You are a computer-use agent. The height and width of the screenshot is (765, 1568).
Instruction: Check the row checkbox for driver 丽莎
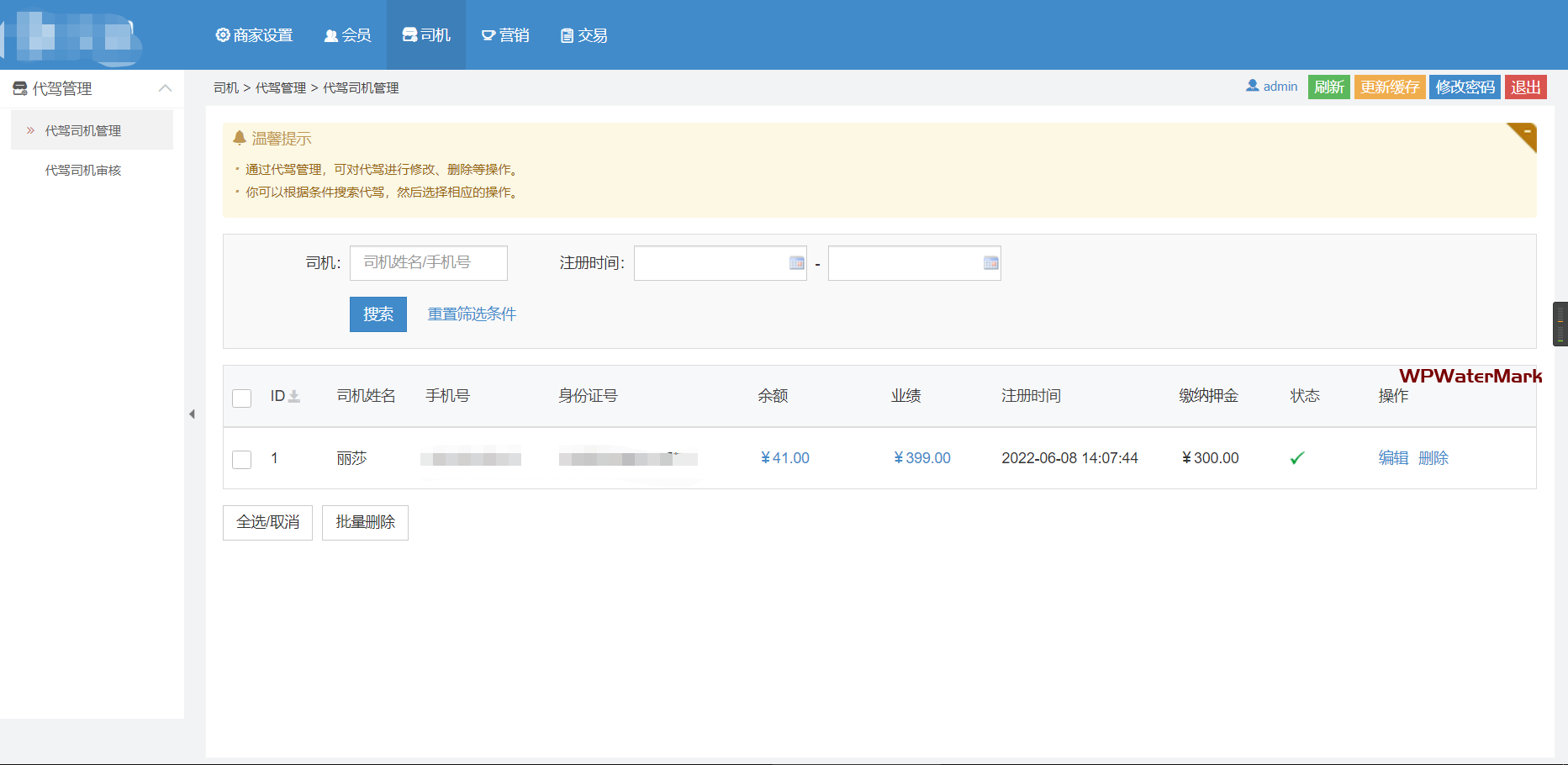coord(242,459)
